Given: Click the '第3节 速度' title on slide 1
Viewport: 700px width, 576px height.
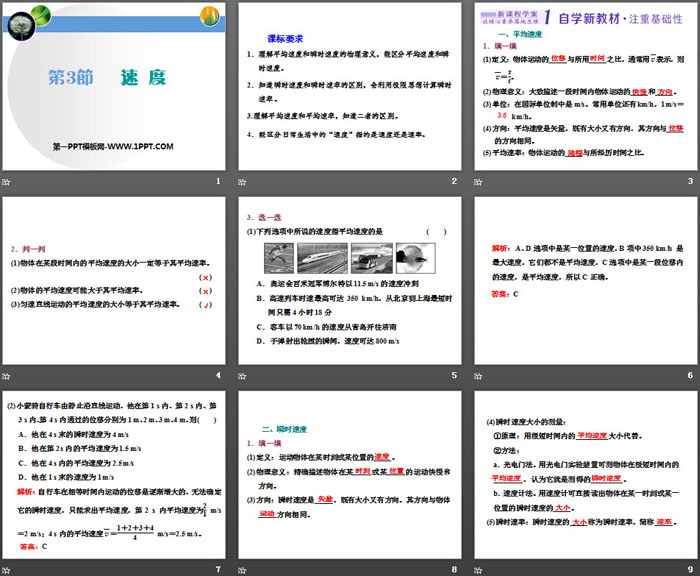Looking at the screenshot, I should (x=107, y=77).
